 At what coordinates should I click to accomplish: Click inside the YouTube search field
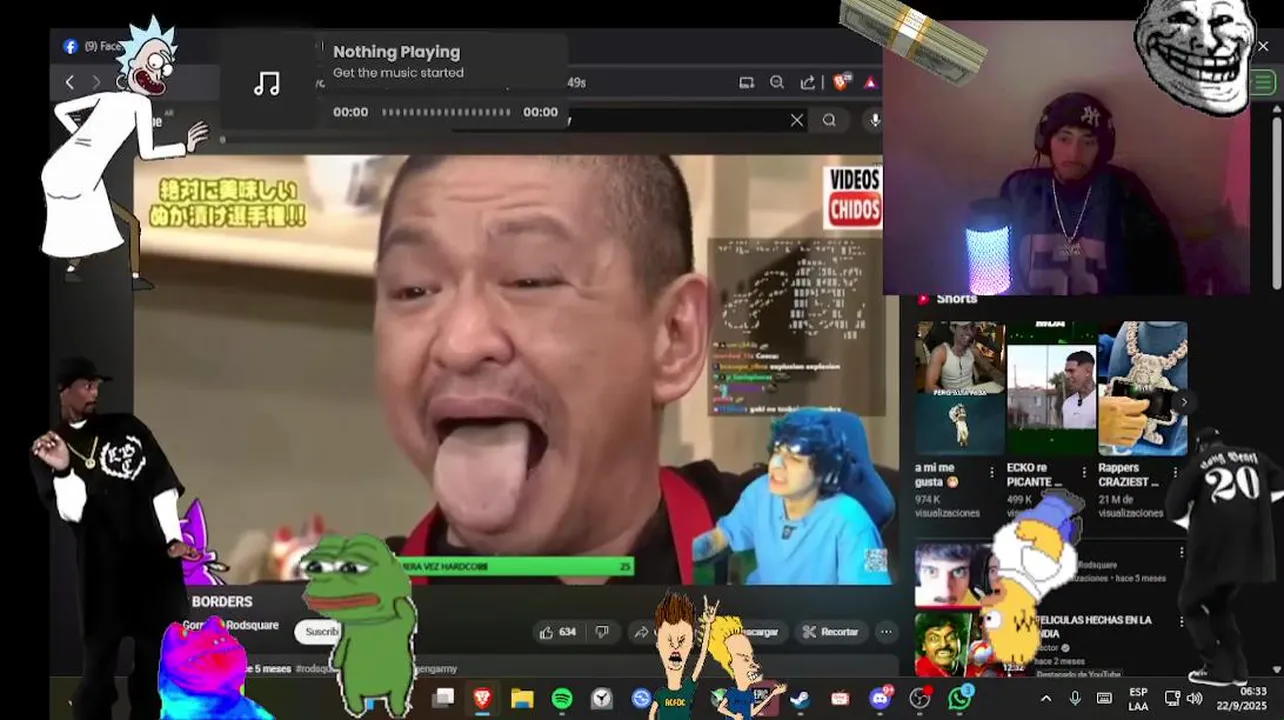pyautogui.click(x=680, y=120)
